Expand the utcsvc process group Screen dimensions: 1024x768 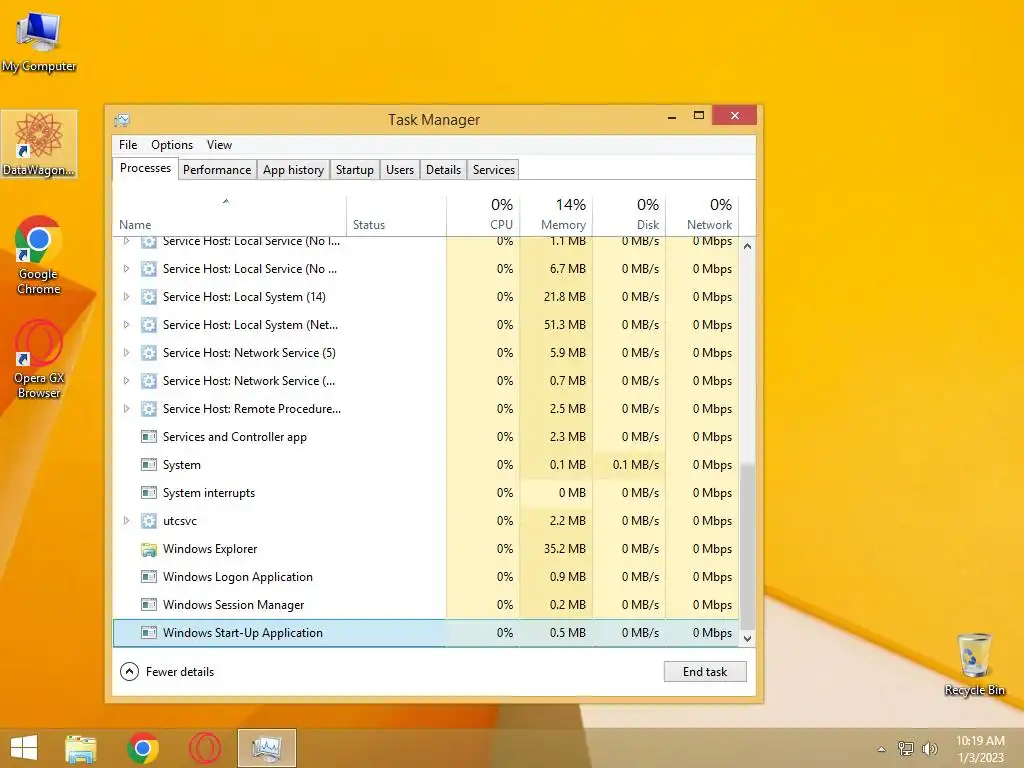127,521
